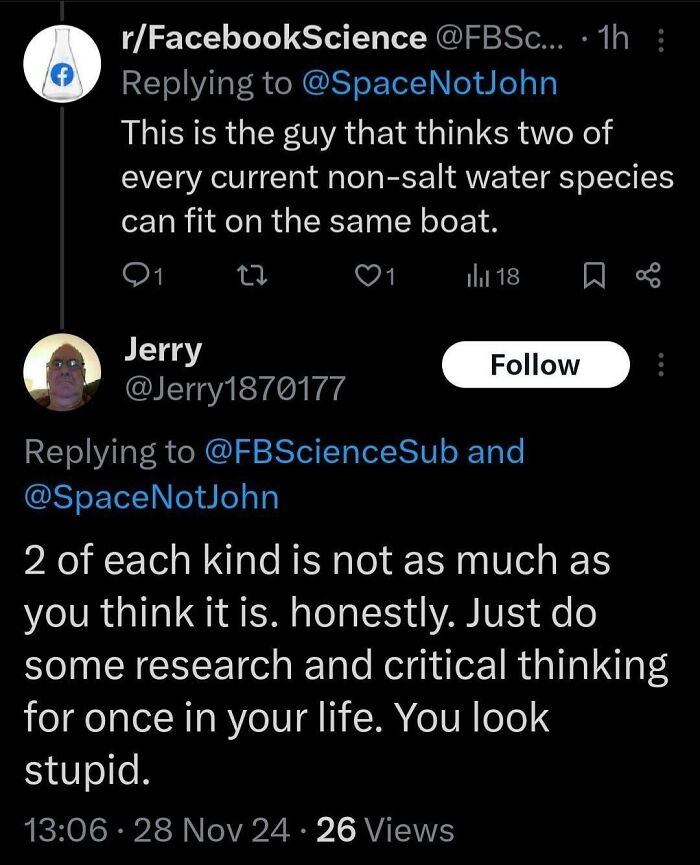This screenshot has width=700, height=865.
Task: Click the flask profile avatar of r/FacebookScience
Action: (x=62, y=60)
